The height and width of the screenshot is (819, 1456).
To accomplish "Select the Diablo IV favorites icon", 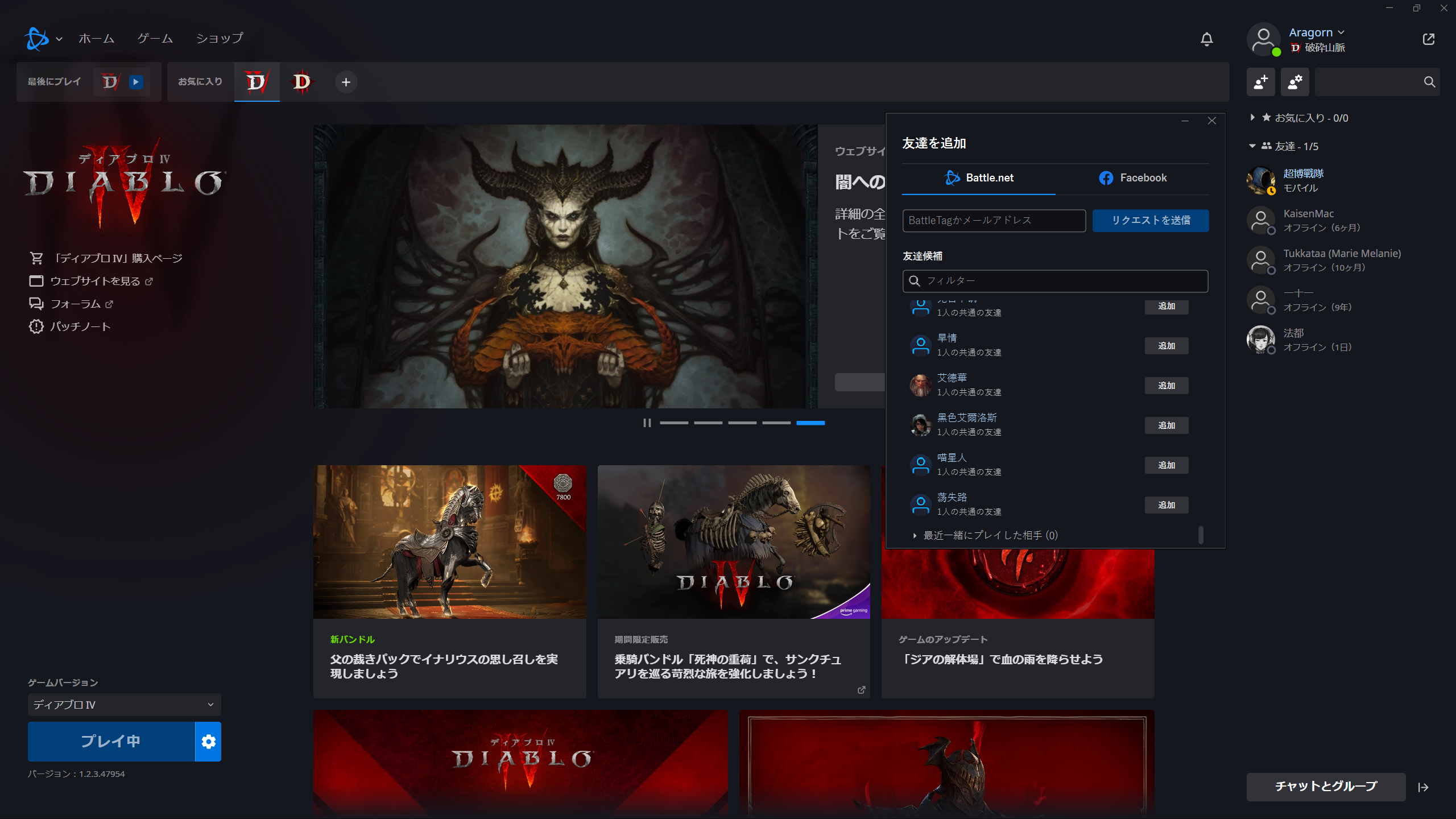I will 257,82.
